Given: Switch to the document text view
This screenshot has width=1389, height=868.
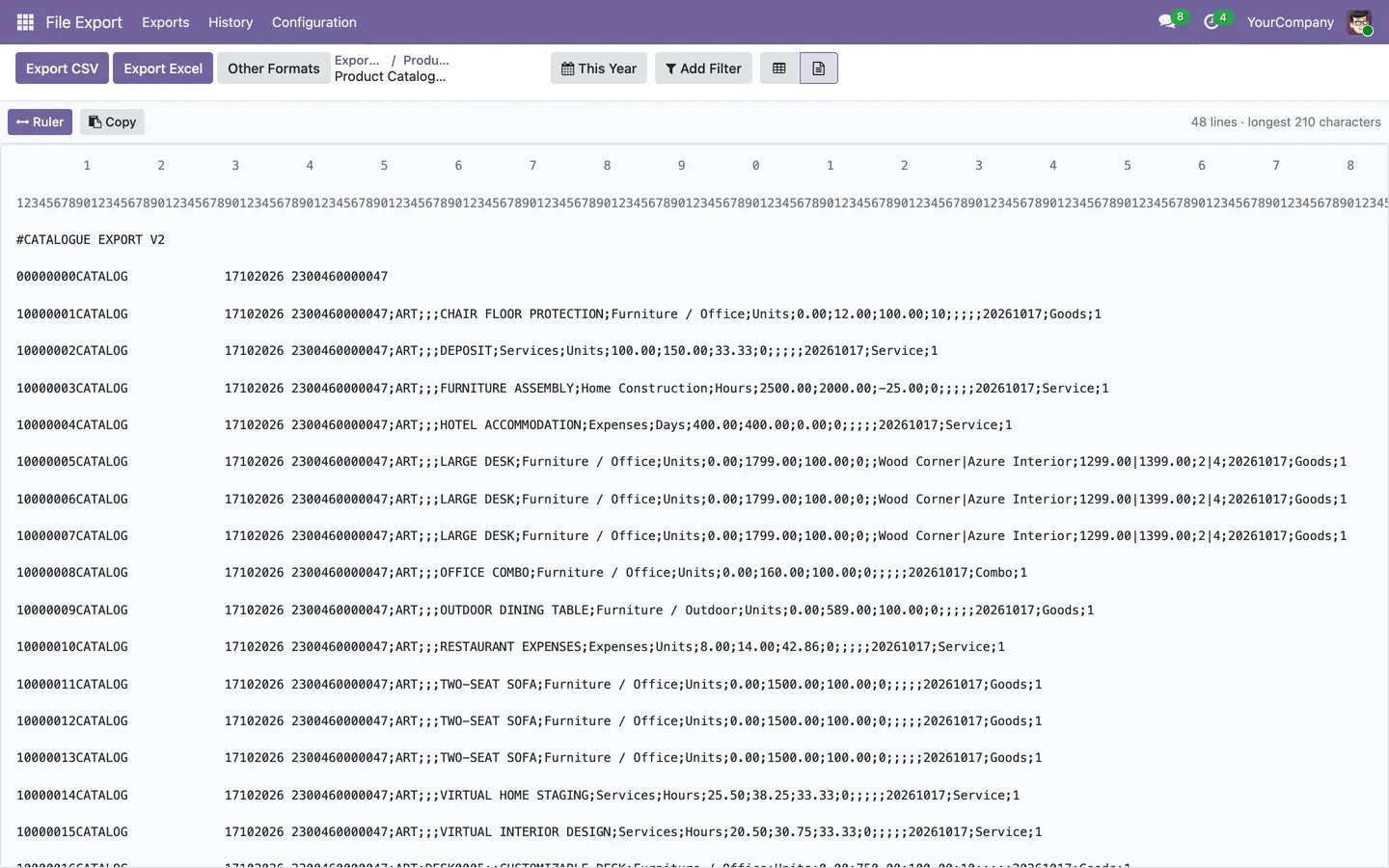Looking at the screenshot, I should pos(819,68).
